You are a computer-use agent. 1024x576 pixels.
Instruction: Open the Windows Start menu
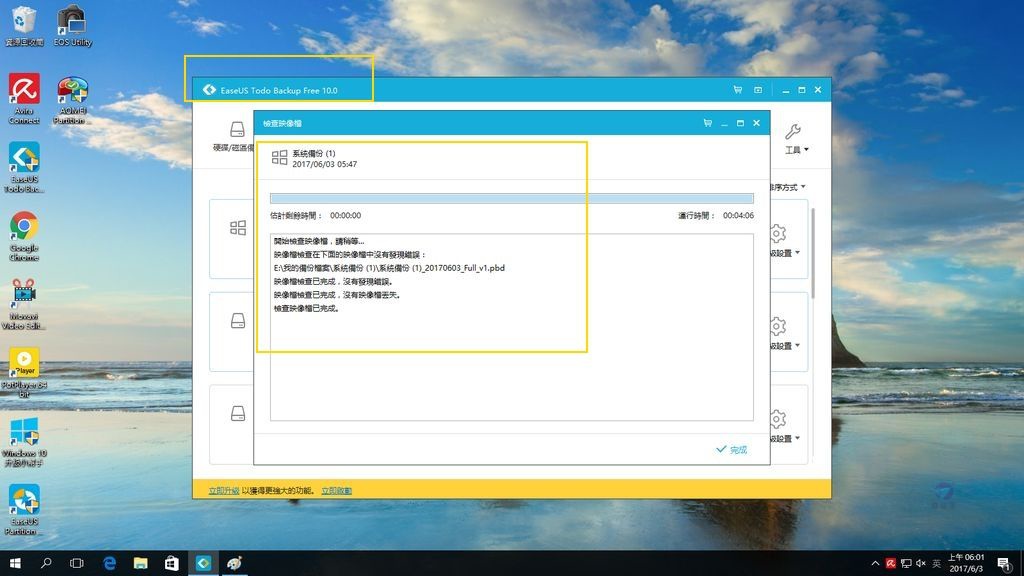[x=15, y=563]
